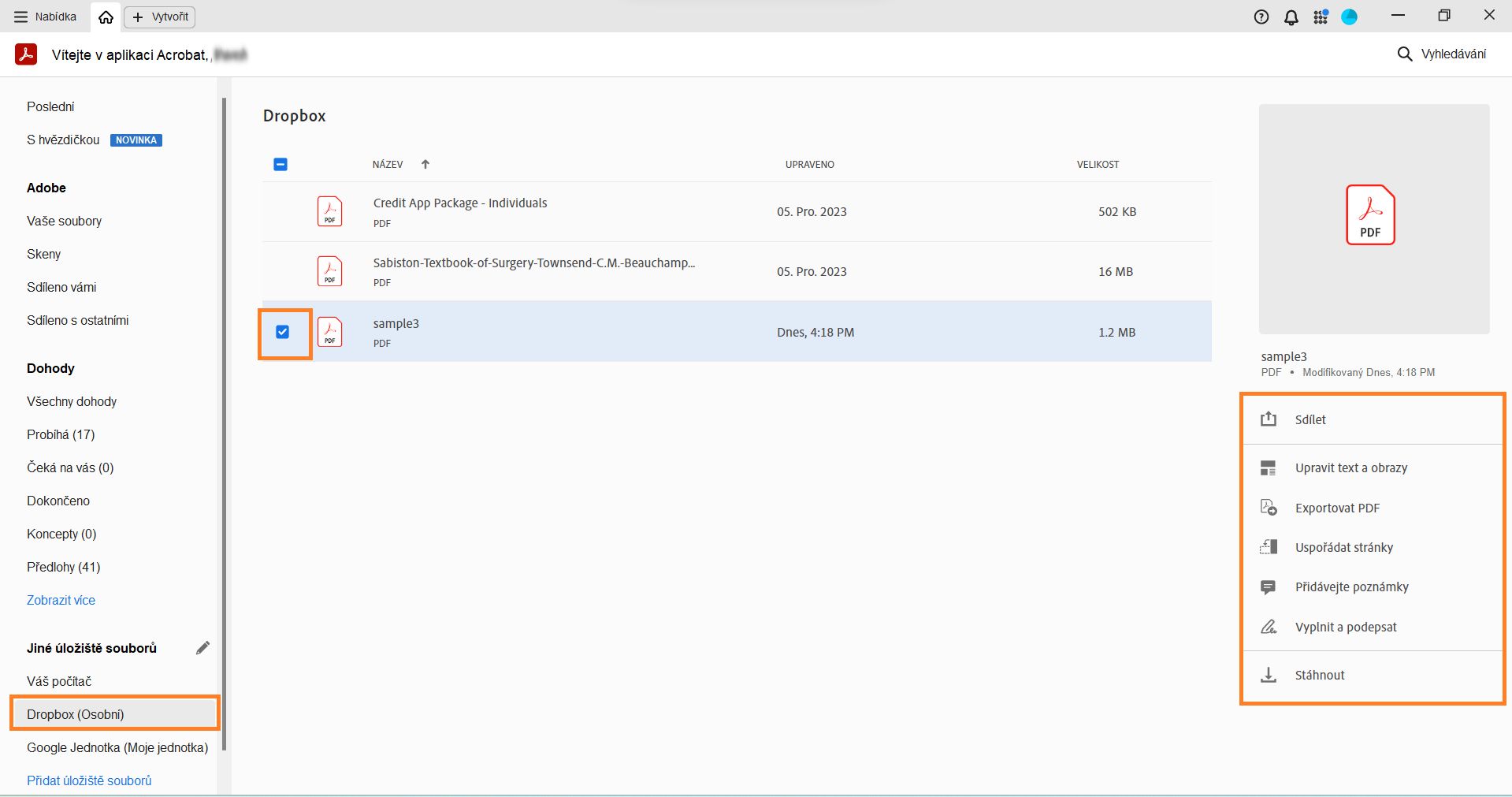Sort by NÁZEV column arrow
Viewport: 1512px width, 797px height.
coord(425,164)
